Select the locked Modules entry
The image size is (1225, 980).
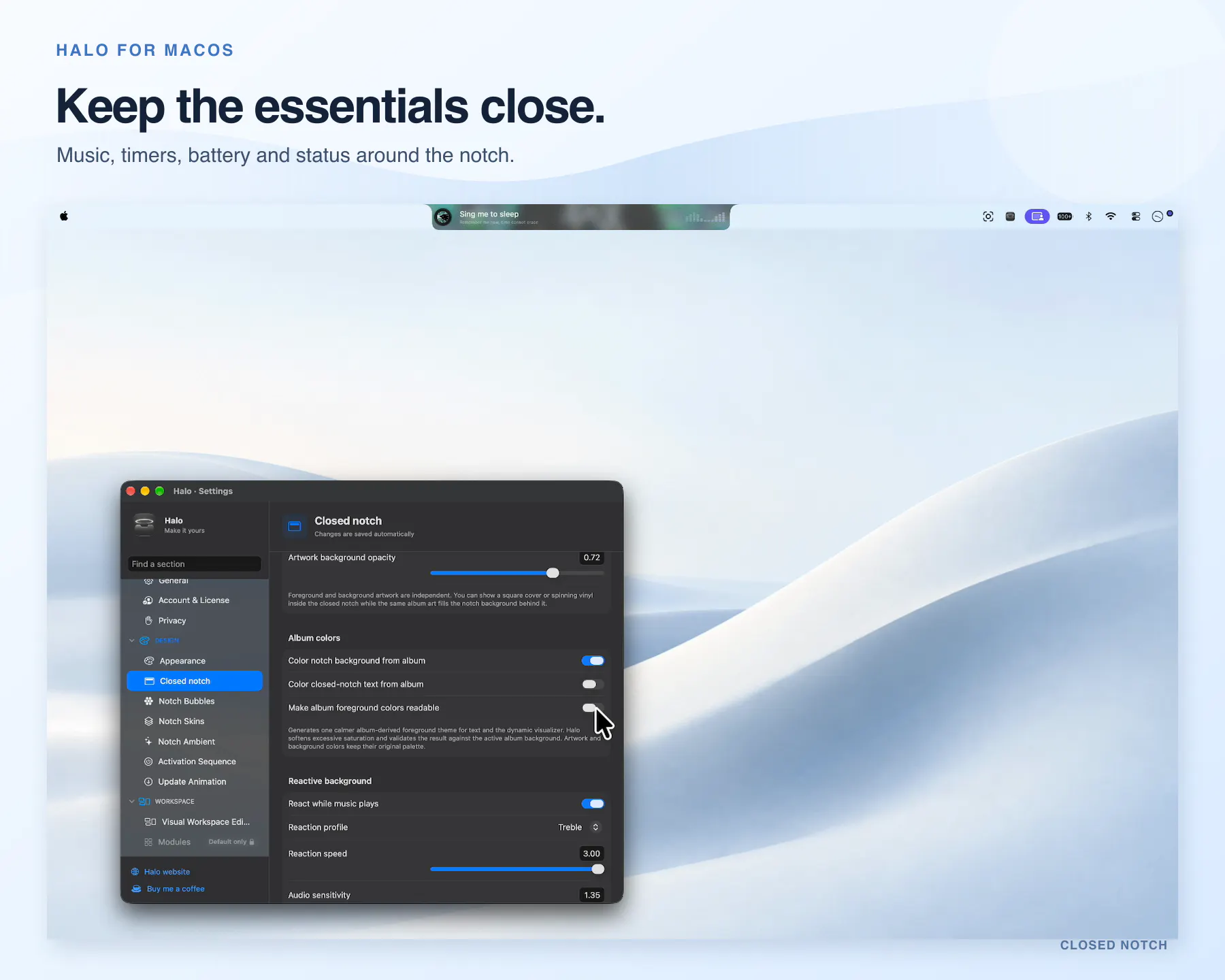pyautogui.click(x=195, y=842)
